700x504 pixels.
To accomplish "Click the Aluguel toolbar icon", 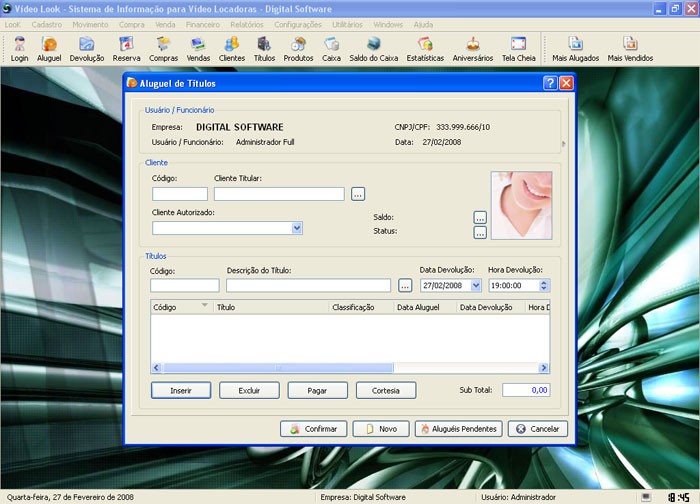I will (x=49, y=49).
